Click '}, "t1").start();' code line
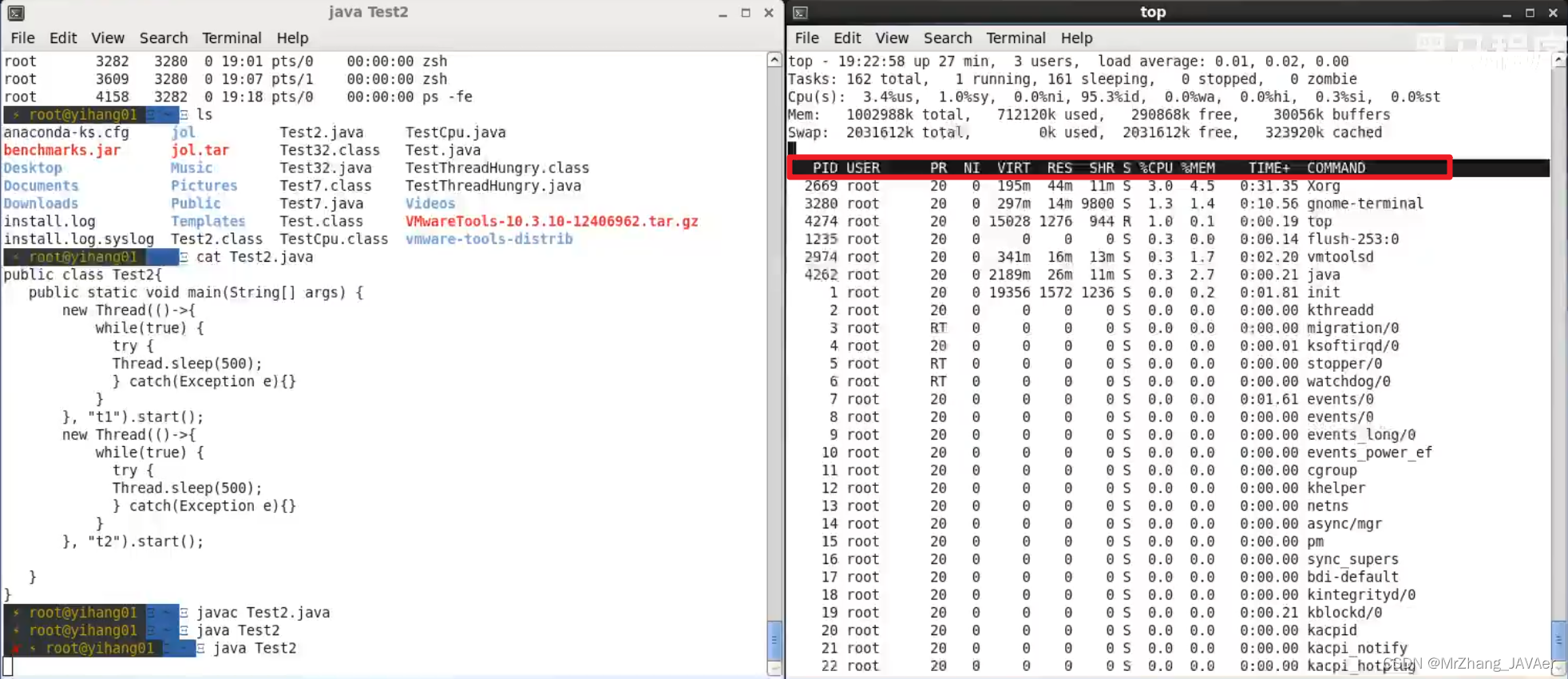 pos(133,416)
